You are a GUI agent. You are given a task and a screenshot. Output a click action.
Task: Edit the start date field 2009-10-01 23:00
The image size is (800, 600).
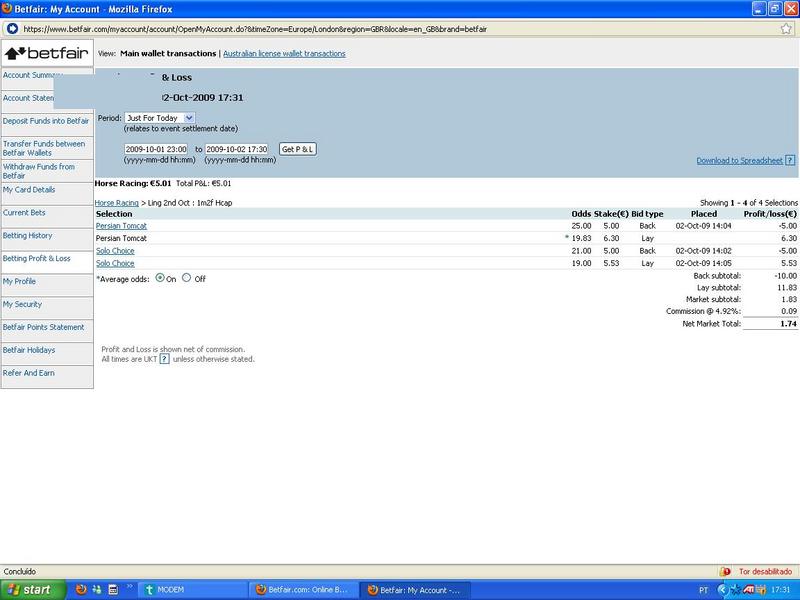click(x=156, y=149)
